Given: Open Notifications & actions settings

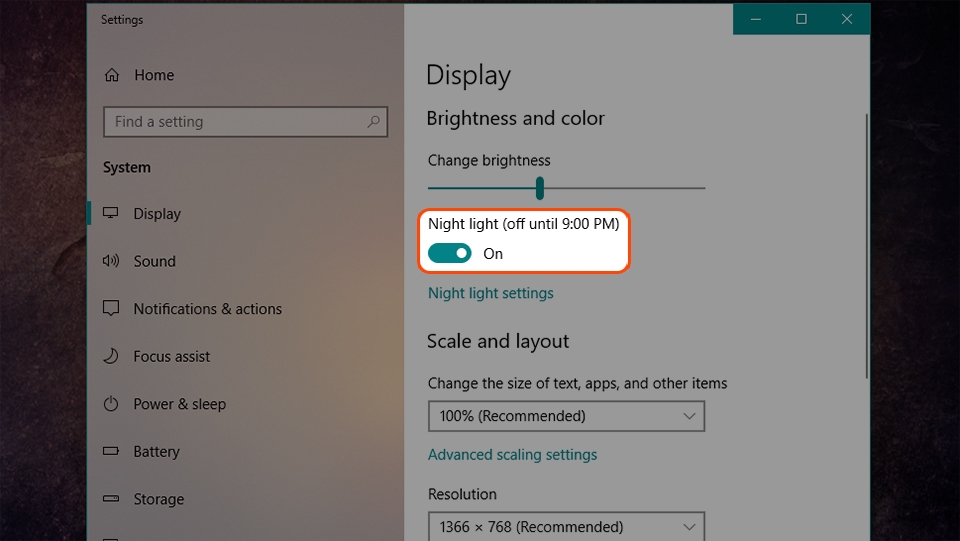Looking at the screenshot, I should tap(208, 309).
